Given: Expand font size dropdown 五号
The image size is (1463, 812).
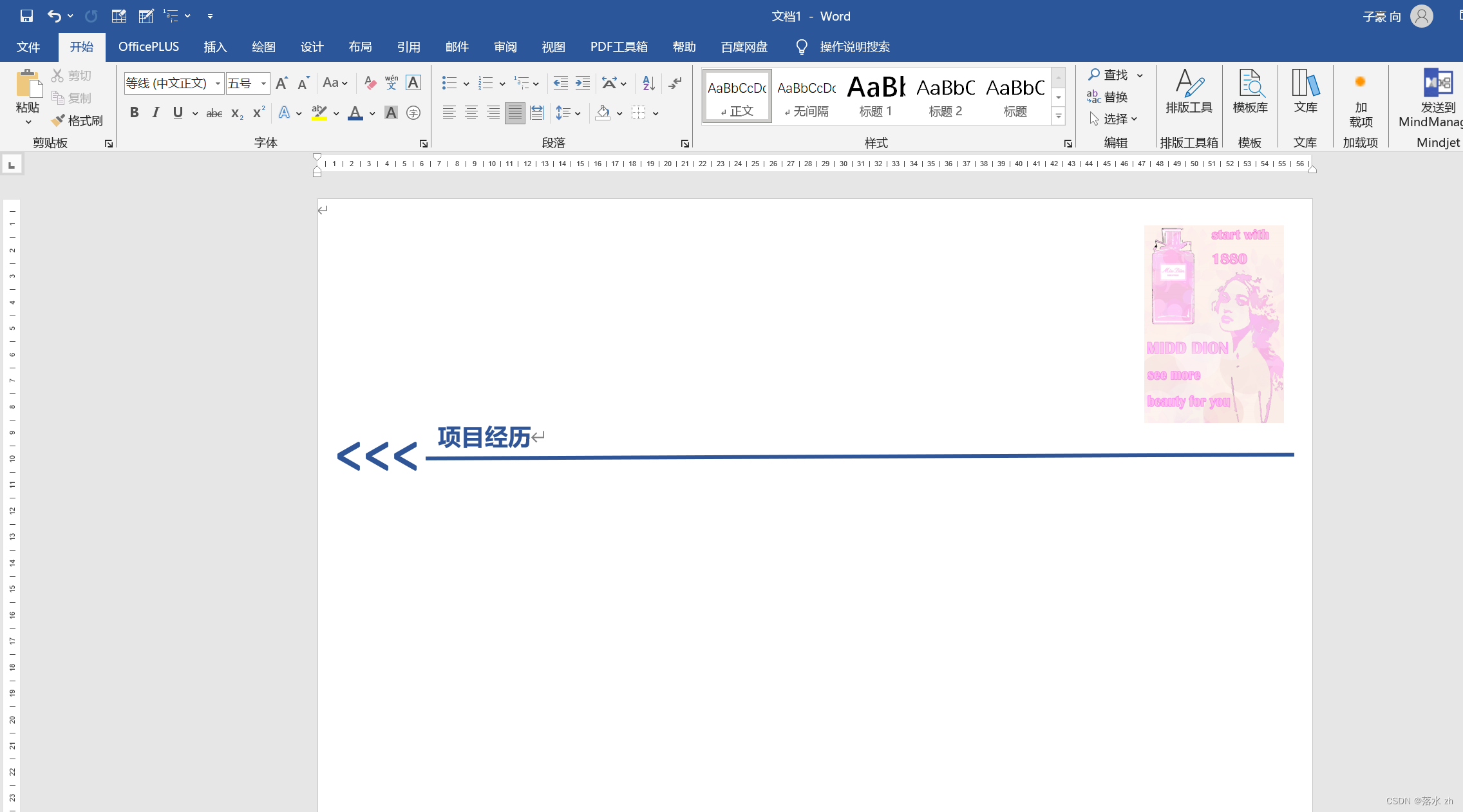Looking at the screenshot, I should 264,83.
